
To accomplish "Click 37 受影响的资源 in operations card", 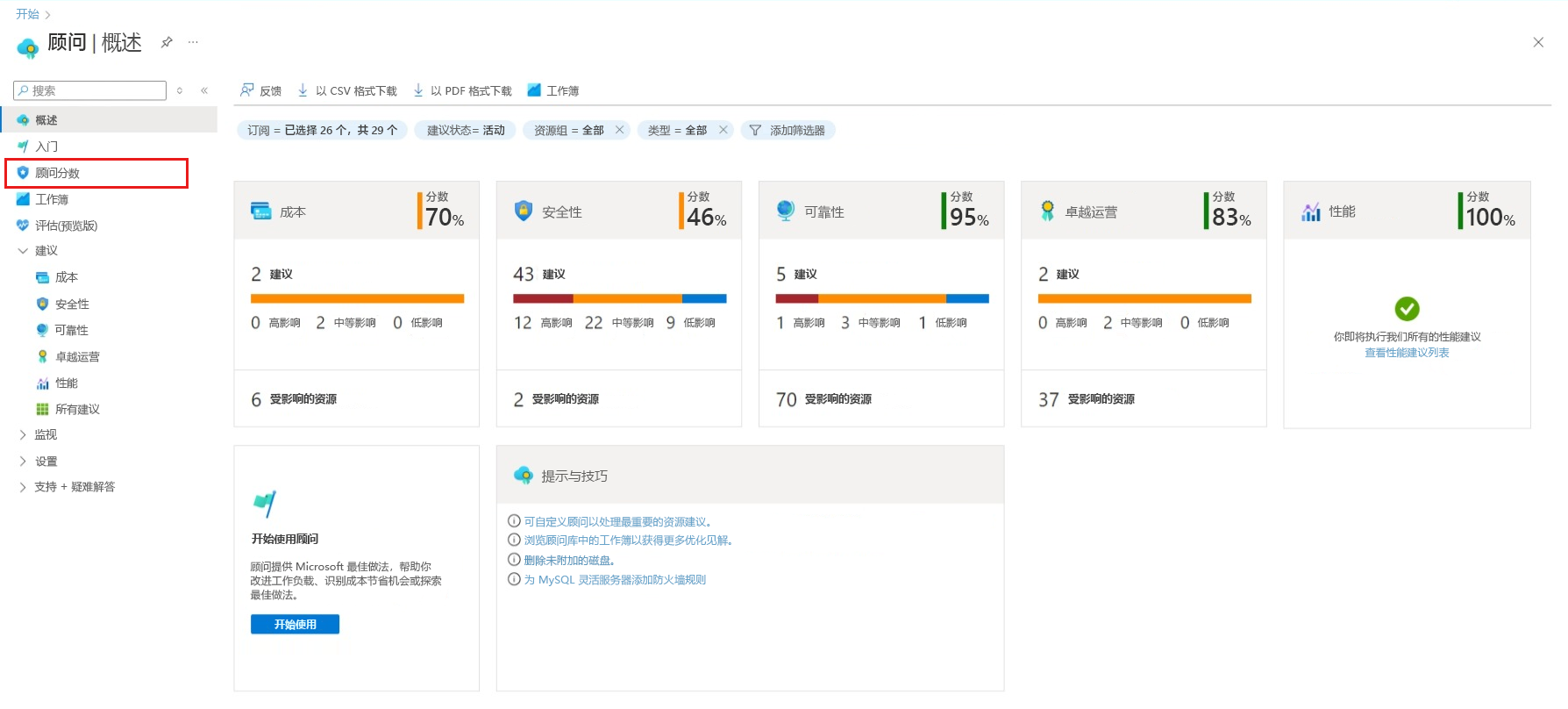I will (x=1087, y=399).
